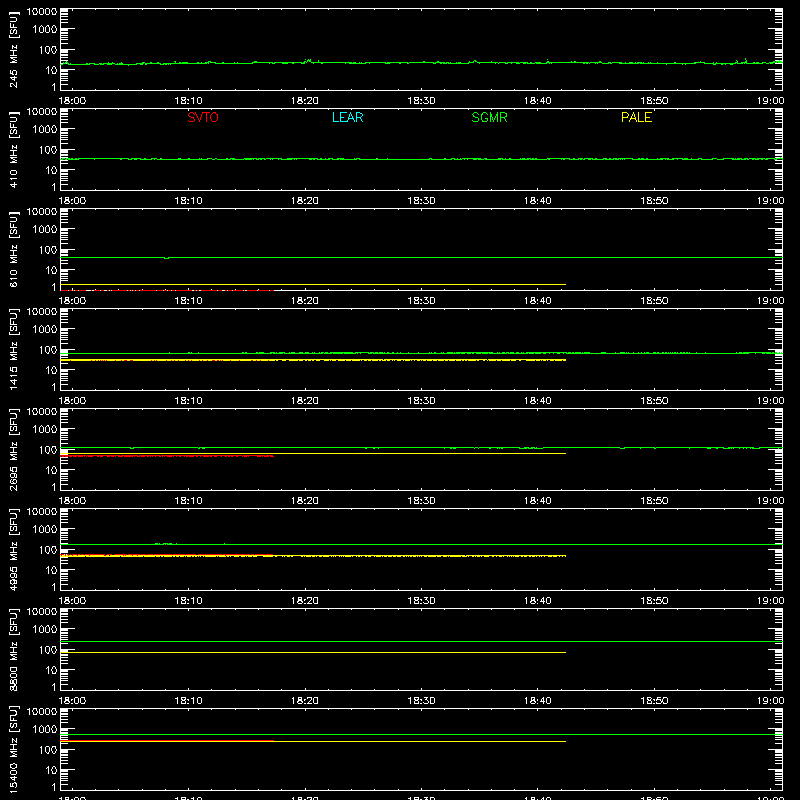This screenshot has width=800, height=800.
Task: Click the yellow PALE trace in the 8800 MHz panel
Action: click(x=313, y=653)
